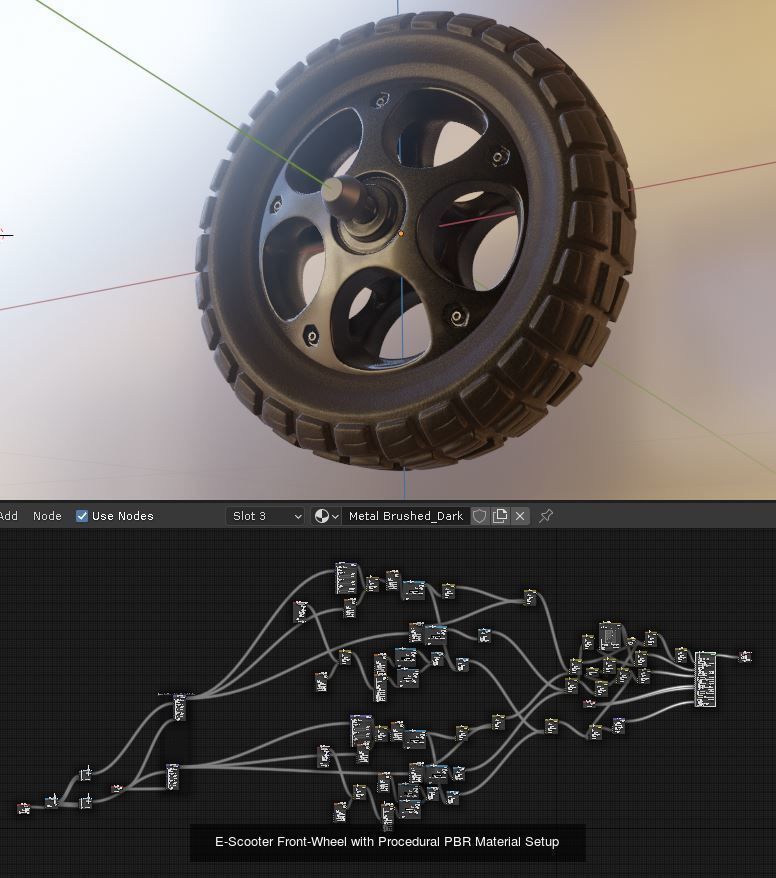The image size is (776, 878).
Task: Click the Metal Brushed_Dark material name field
Action: click(x=406, y=516)
